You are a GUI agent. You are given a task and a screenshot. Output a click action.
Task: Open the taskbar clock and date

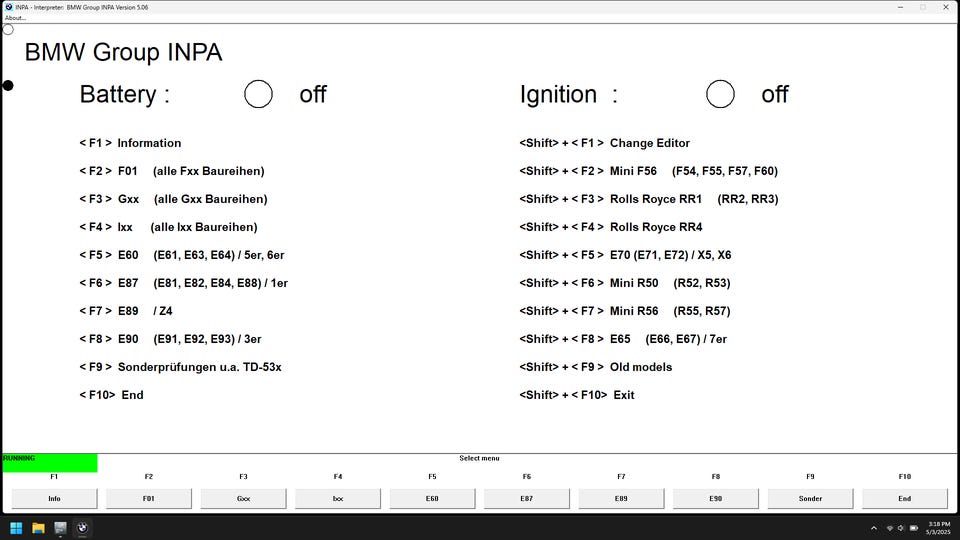(939, 528)
